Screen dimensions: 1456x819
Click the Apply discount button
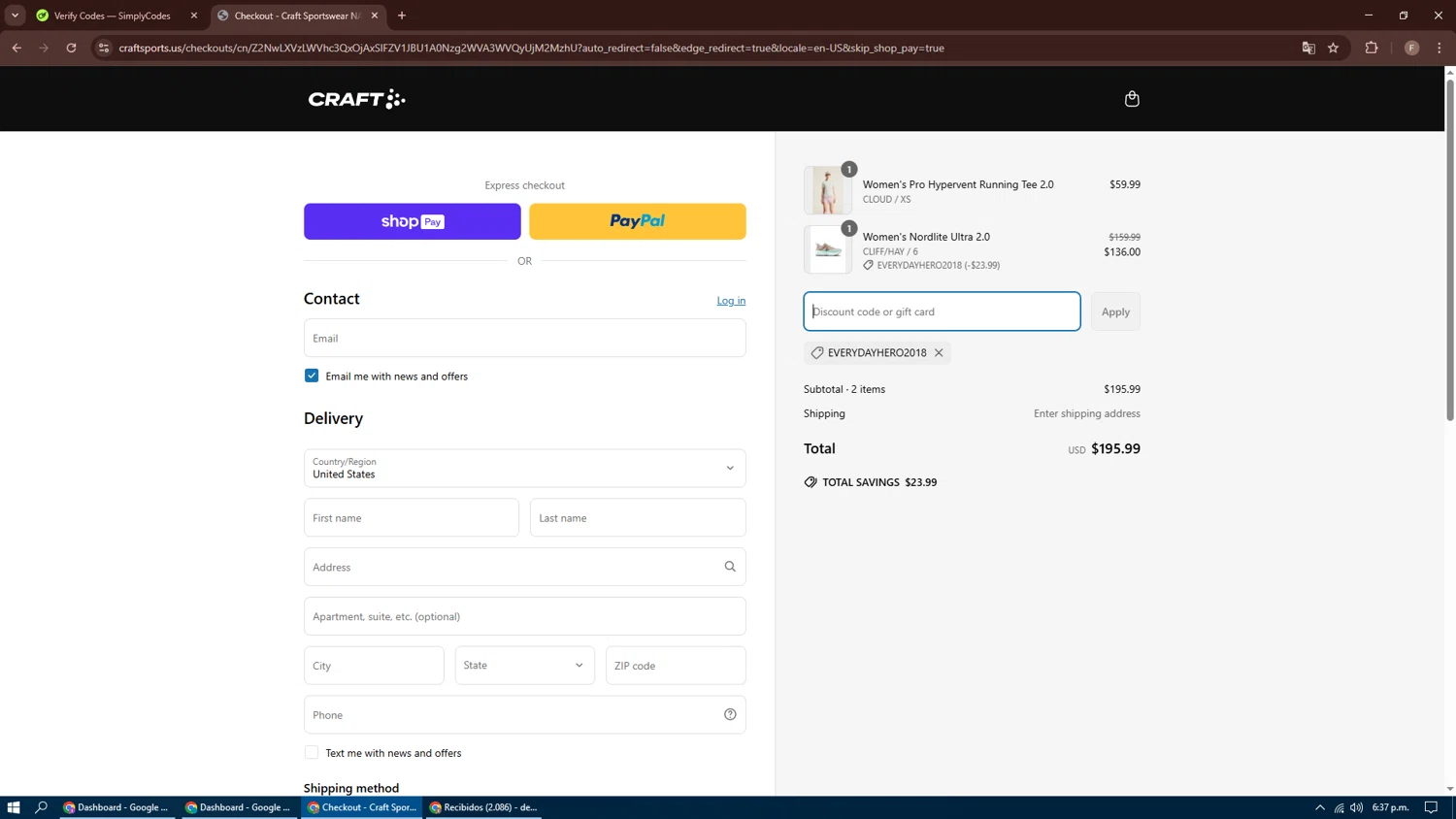pyautogui.click(x=1115, y=311)
